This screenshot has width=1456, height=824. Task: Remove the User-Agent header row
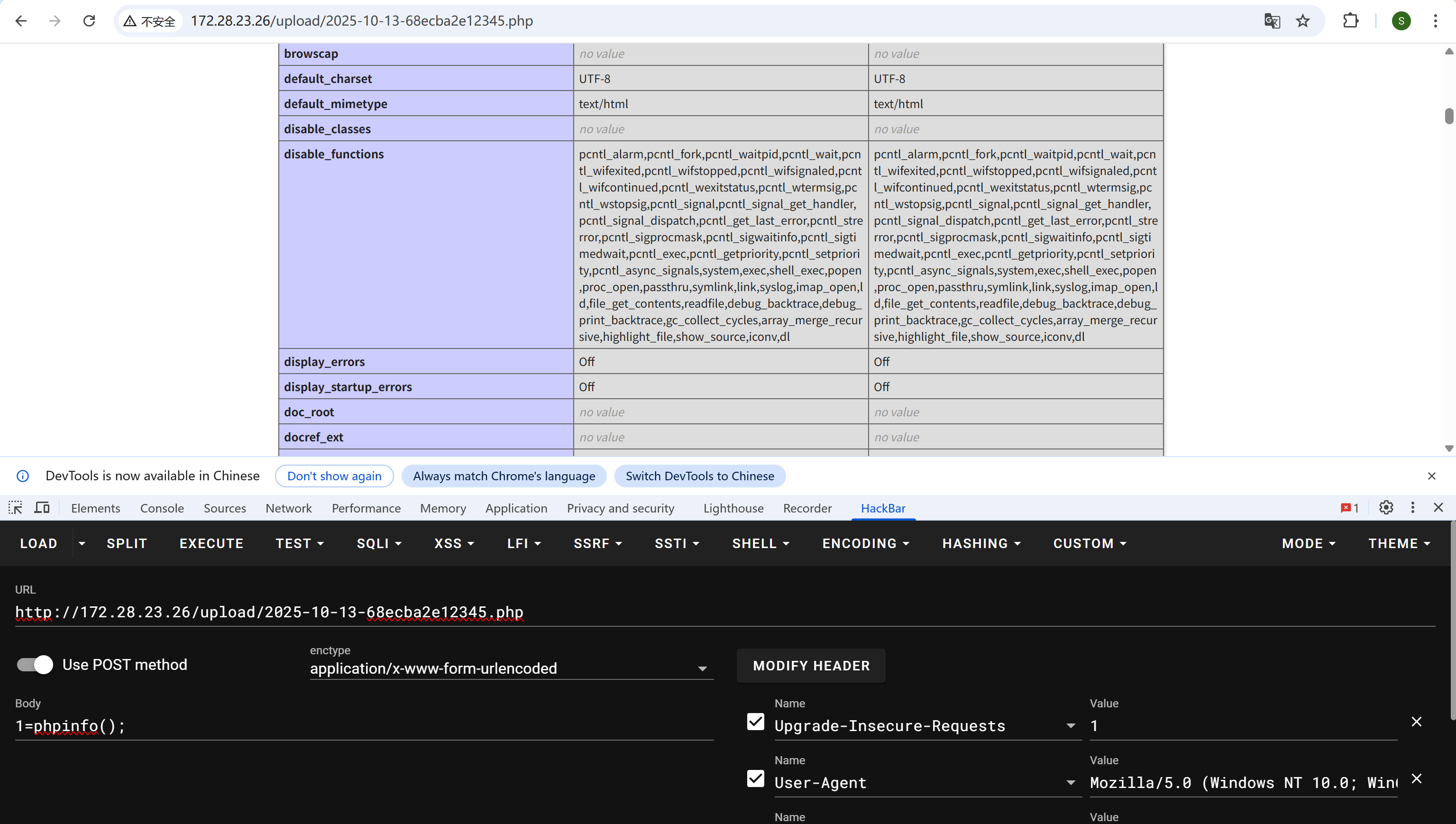click(x=1416, y=779)
